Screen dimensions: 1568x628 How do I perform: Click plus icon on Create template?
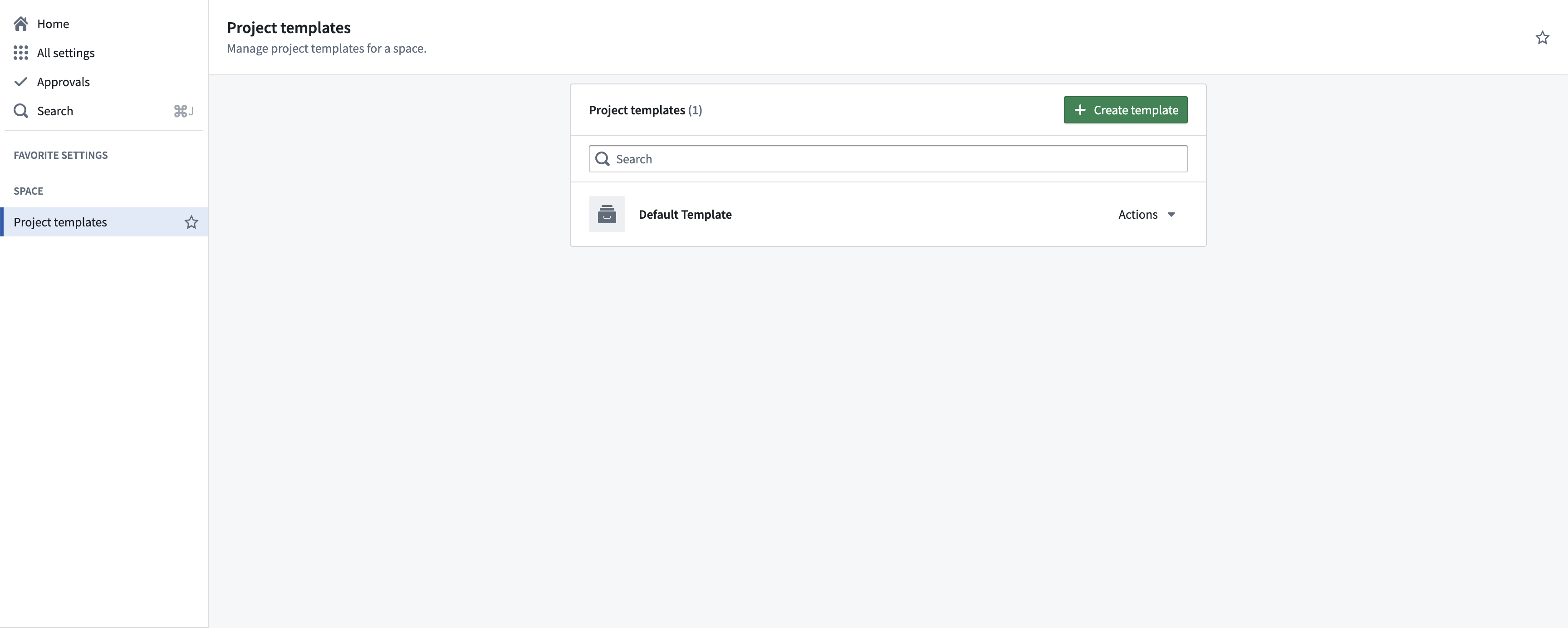point(1080,110)
